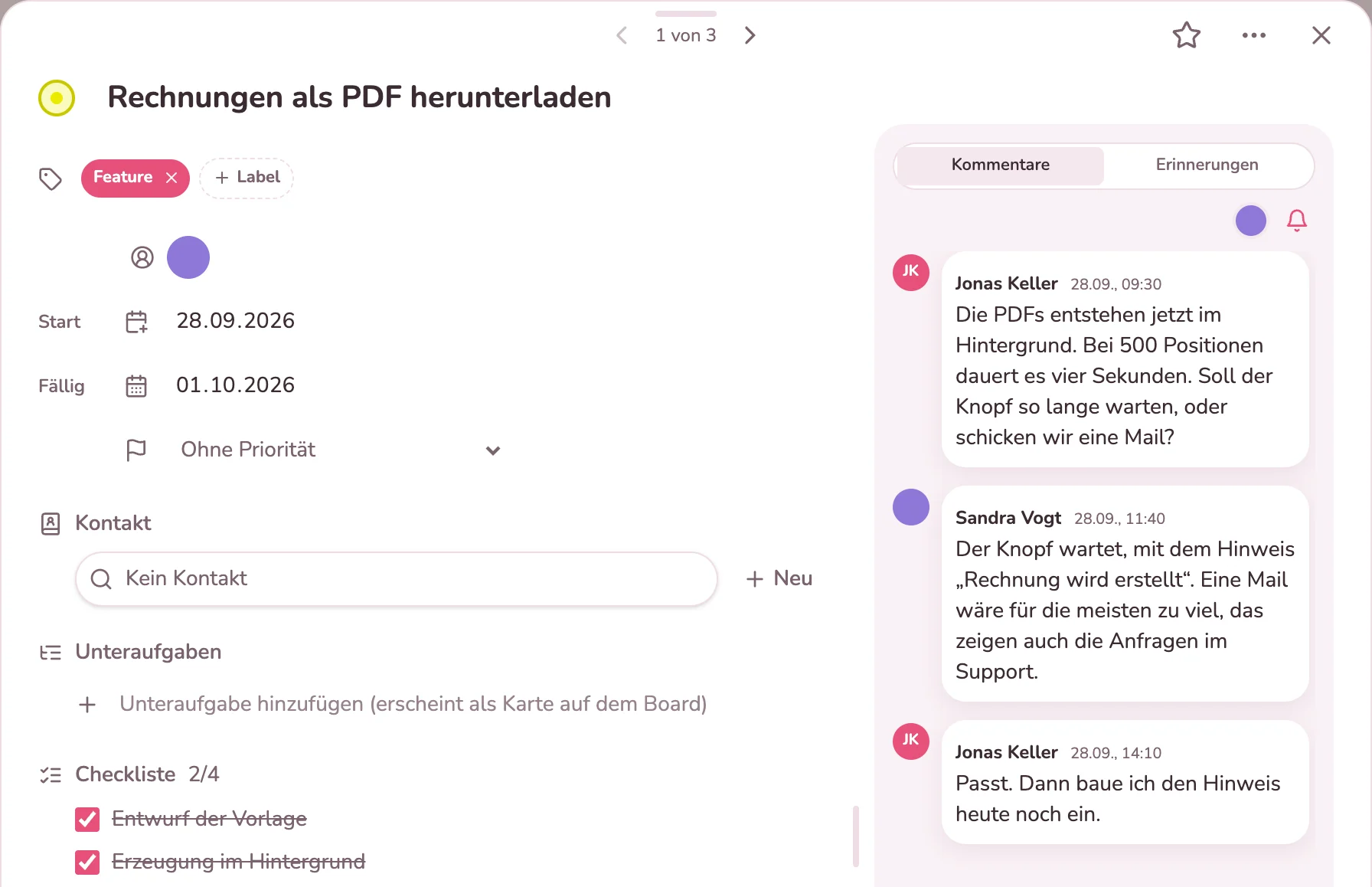Mark task as favorite with star icon
The width and height of the screenshot is (1372, 887).
[1187, 35]
